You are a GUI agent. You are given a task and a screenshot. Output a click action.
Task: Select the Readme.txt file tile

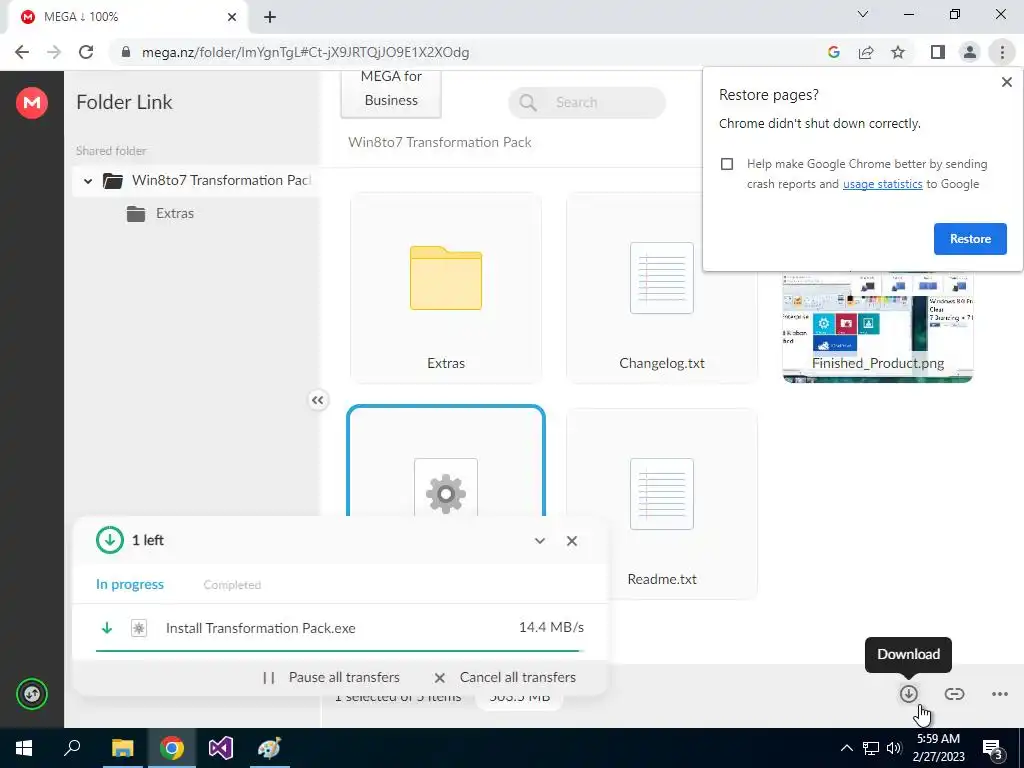click(x=662, y=504)
